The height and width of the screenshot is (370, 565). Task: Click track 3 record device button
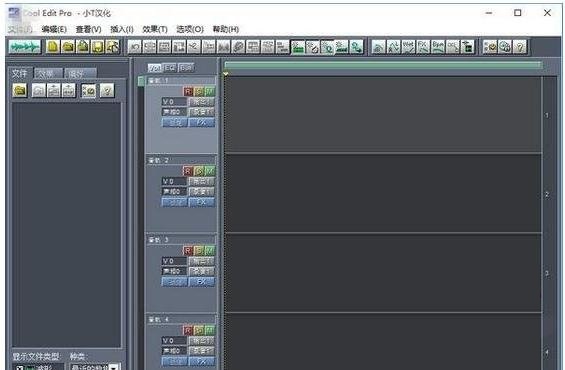click(202, 271)
